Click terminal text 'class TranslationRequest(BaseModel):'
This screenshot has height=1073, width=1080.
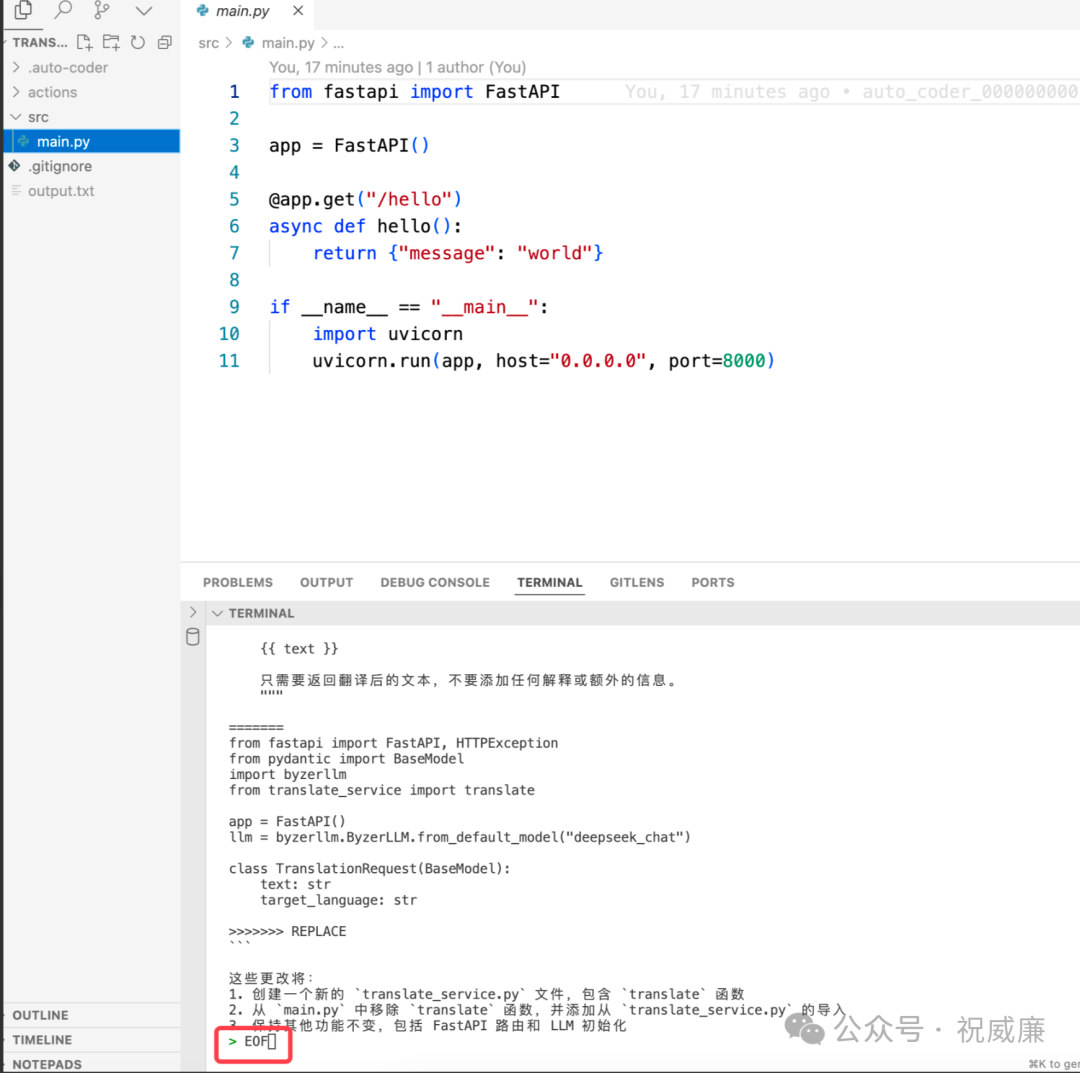point(369,868)
